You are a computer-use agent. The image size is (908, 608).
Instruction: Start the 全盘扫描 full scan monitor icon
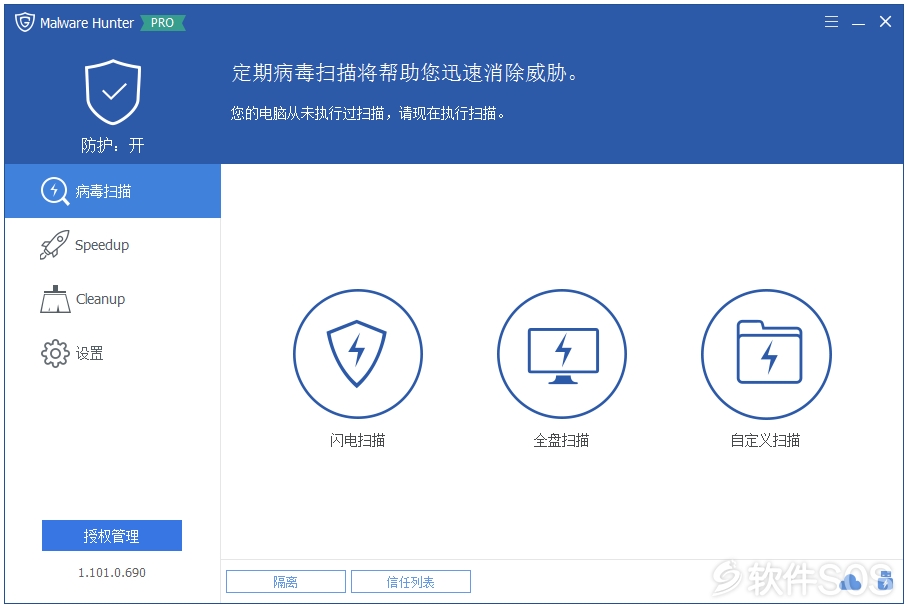click(562, 354)
